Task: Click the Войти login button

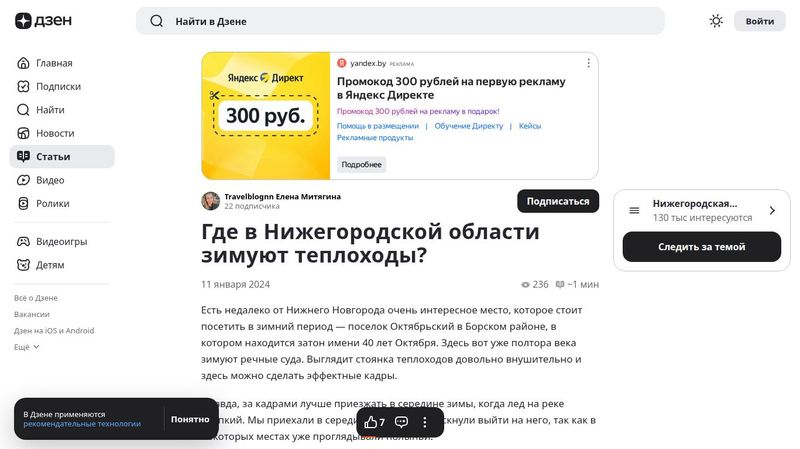Action: coord(759,21)
